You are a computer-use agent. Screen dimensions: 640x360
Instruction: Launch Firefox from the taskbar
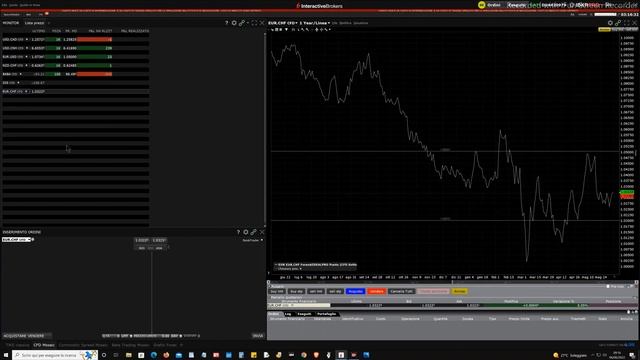coord(166,355)
